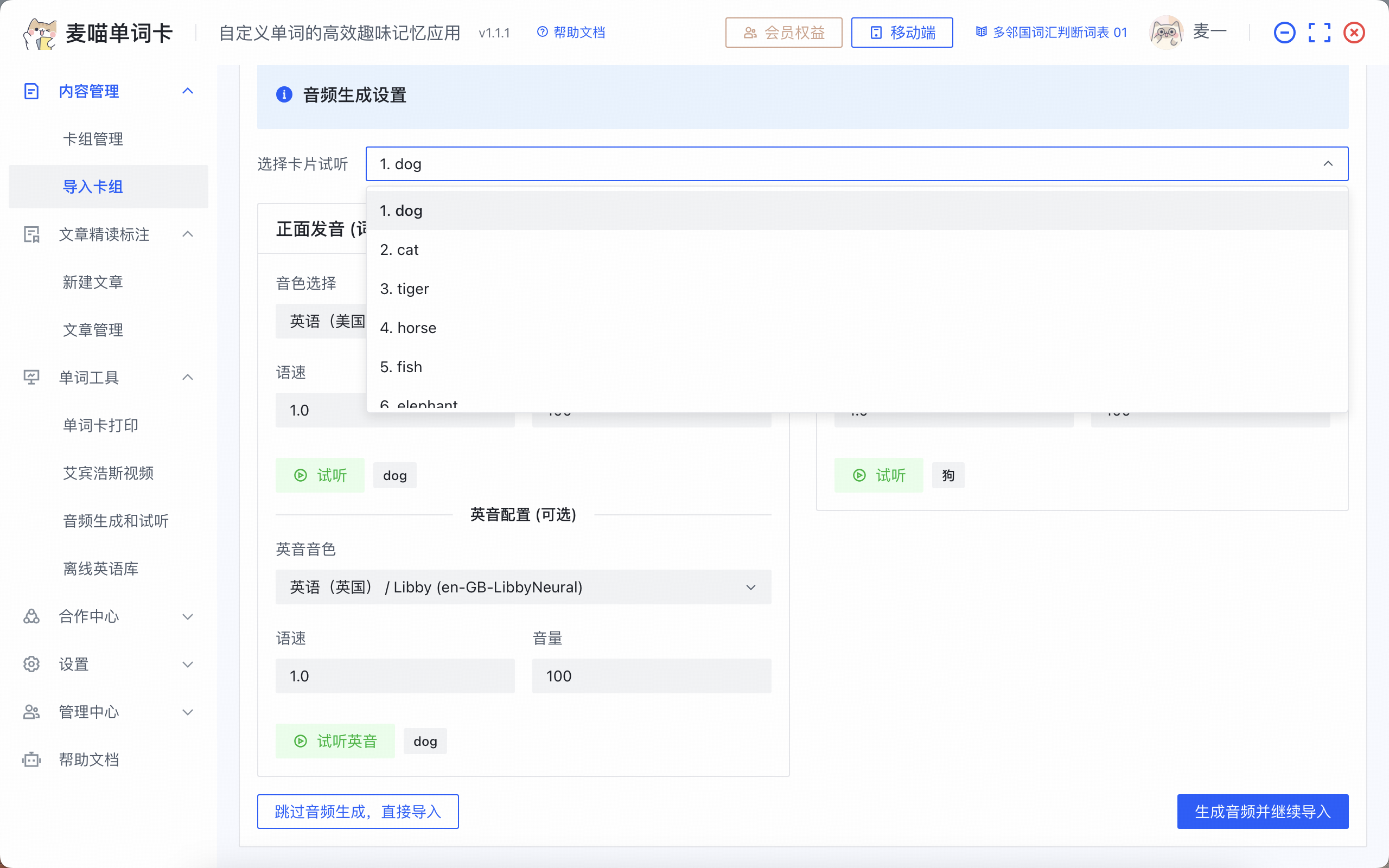Expand the 合作中心 menu chevron

[188, 617]
